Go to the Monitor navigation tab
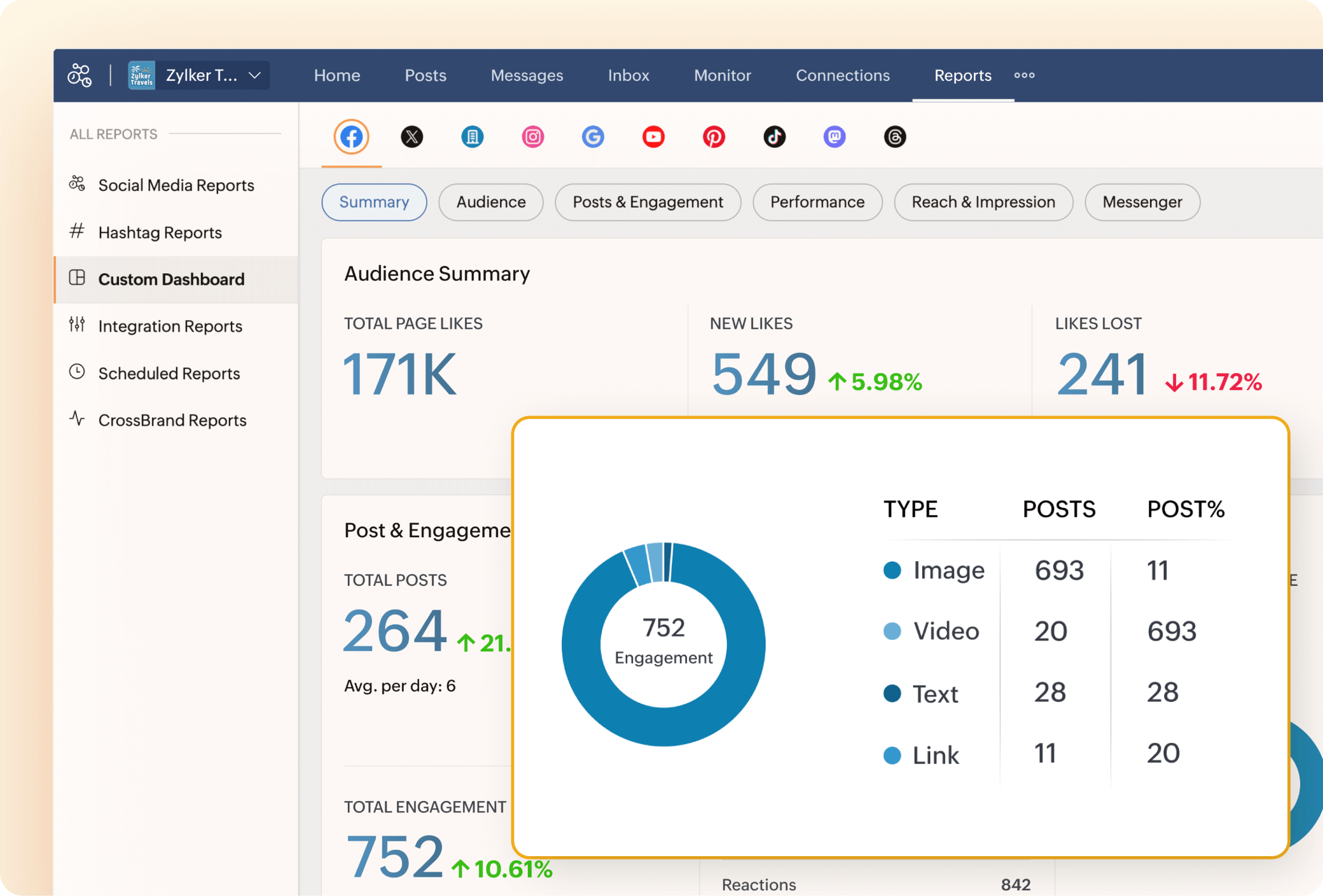 click(x=722, y=75)
